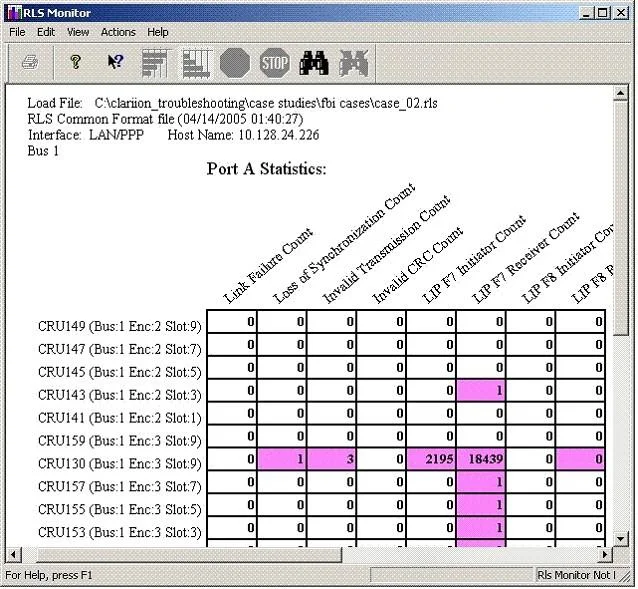Click the black binoculars find icon
638x589 pixels.
point(314,63)
